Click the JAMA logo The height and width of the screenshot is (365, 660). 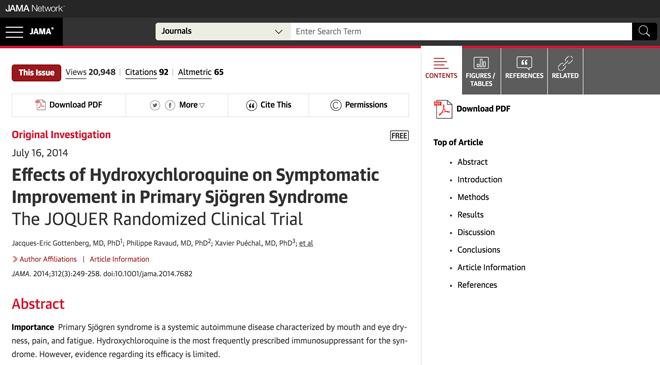pos(42,32)
